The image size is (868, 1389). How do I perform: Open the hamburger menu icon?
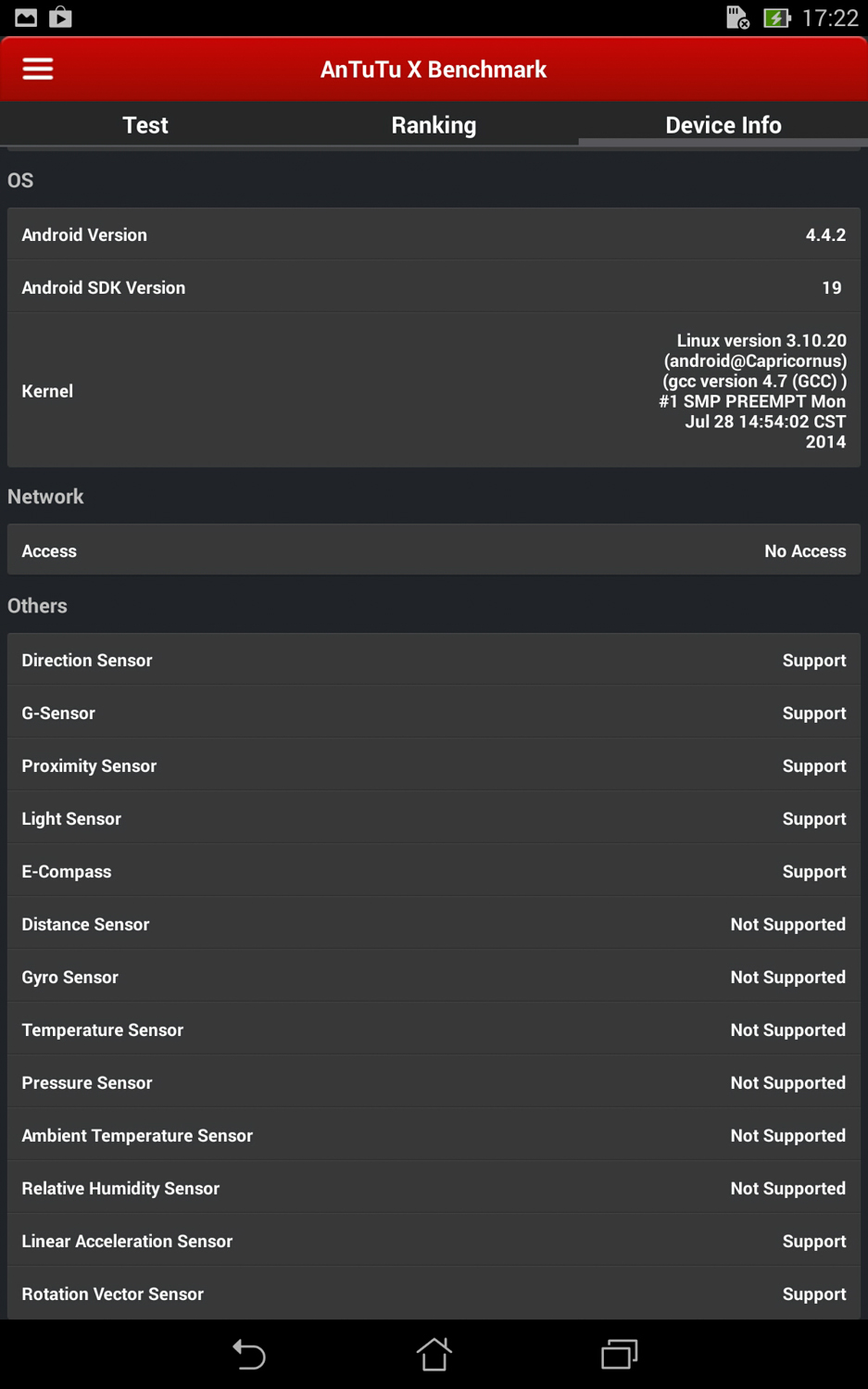(x=38, y=69)
